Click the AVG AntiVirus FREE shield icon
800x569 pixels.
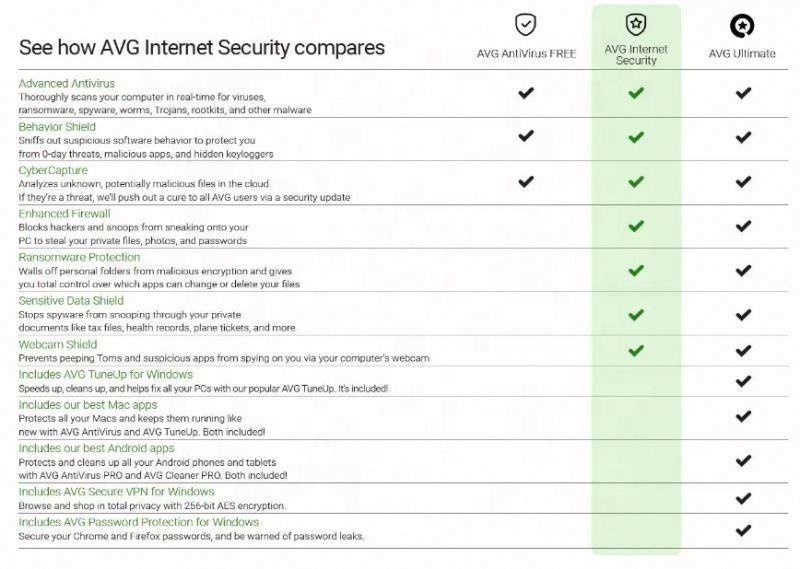526,25
